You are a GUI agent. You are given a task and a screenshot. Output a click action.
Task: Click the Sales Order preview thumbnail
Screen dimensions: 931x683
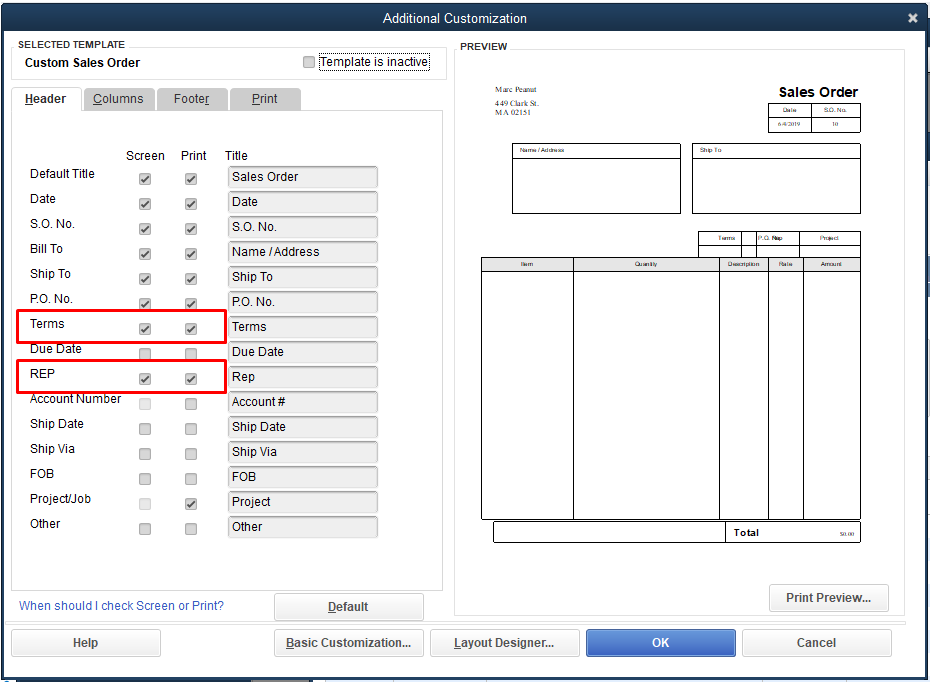(x=671, y=315)
